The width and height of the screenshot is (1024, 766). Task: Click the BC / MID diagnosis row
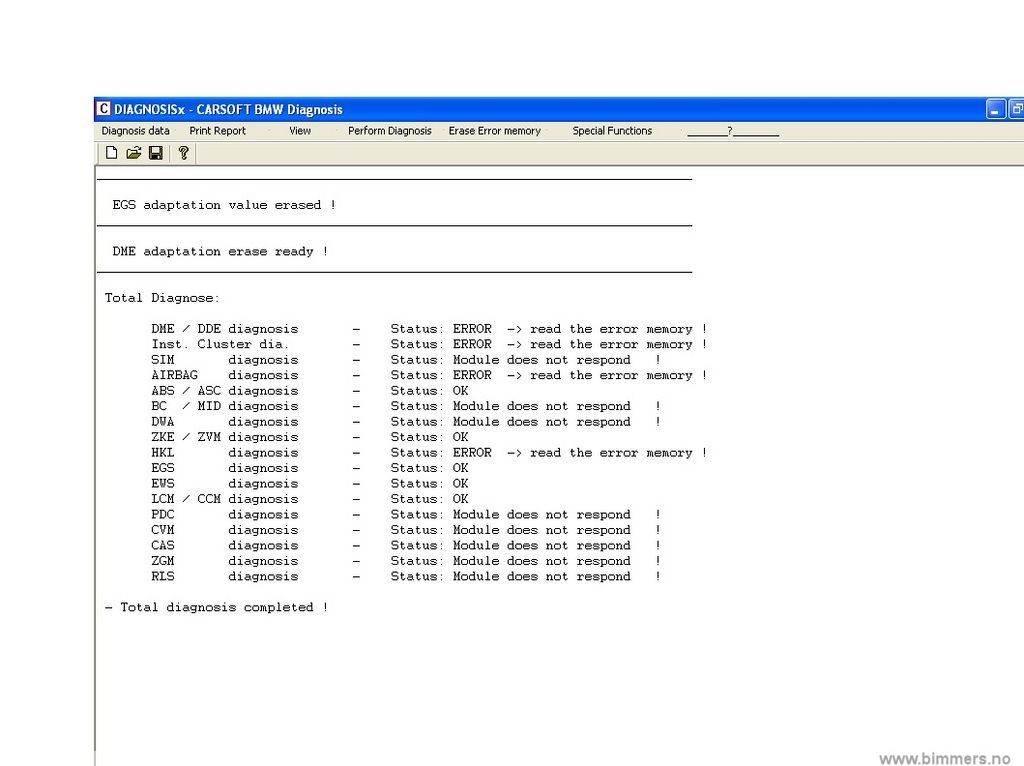(x=406, y=406)
